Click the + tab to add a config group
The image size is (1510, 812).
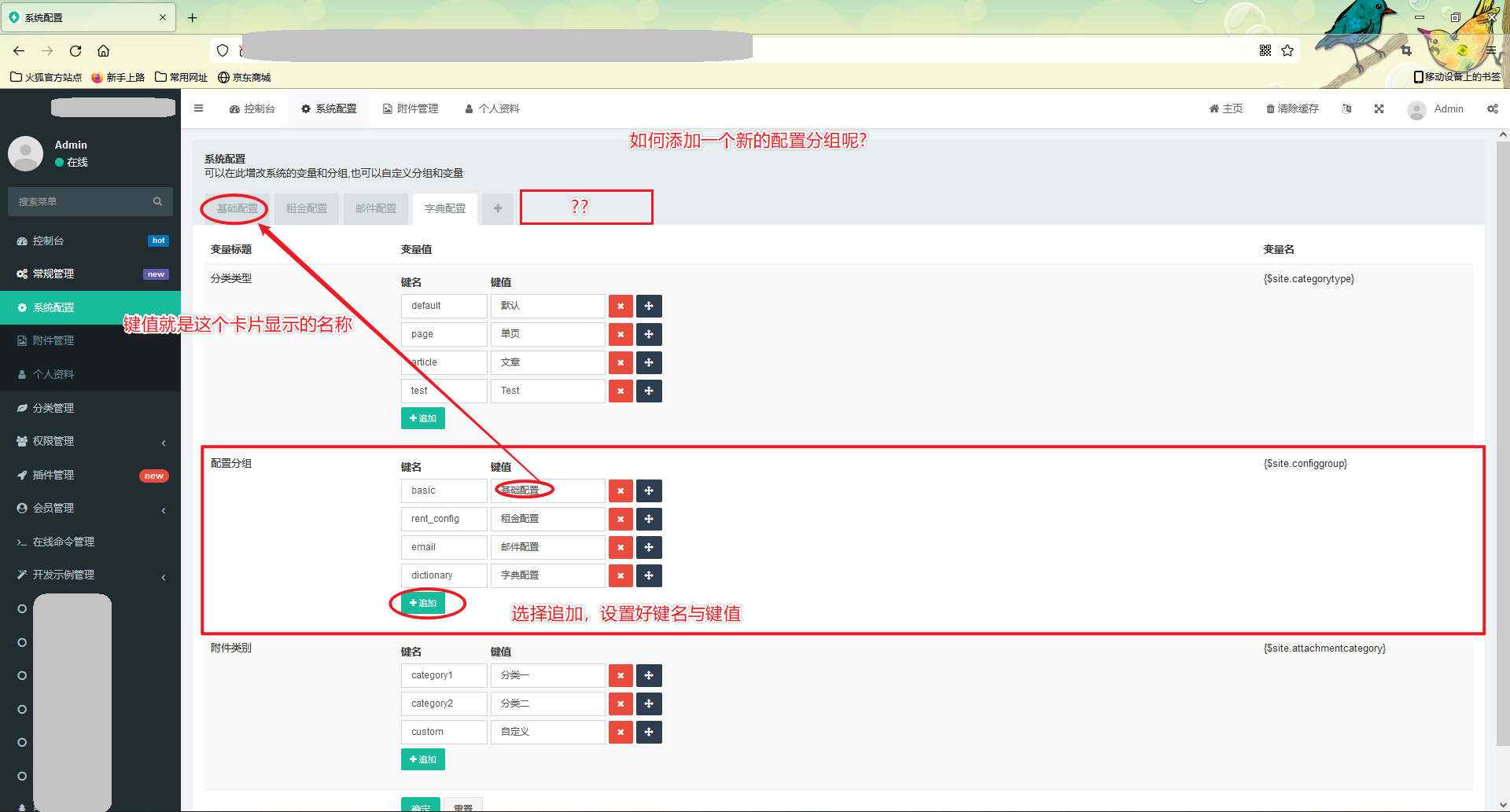[497, 208]
